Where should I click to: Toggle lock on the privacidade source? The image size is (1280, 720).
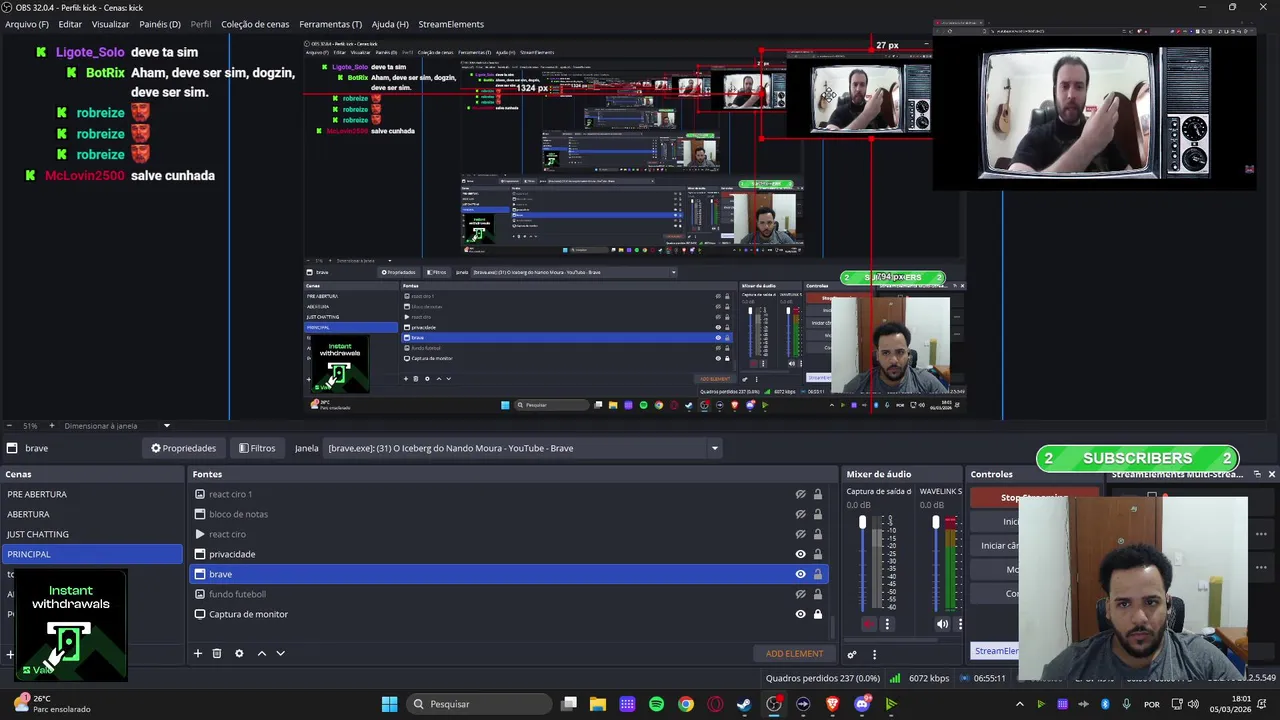point(818,554)
